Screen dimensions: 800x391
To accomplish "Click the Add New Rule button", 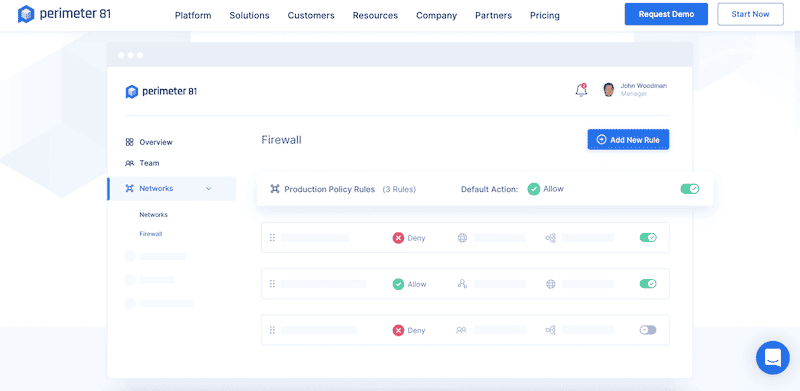I will coord(628,139).
